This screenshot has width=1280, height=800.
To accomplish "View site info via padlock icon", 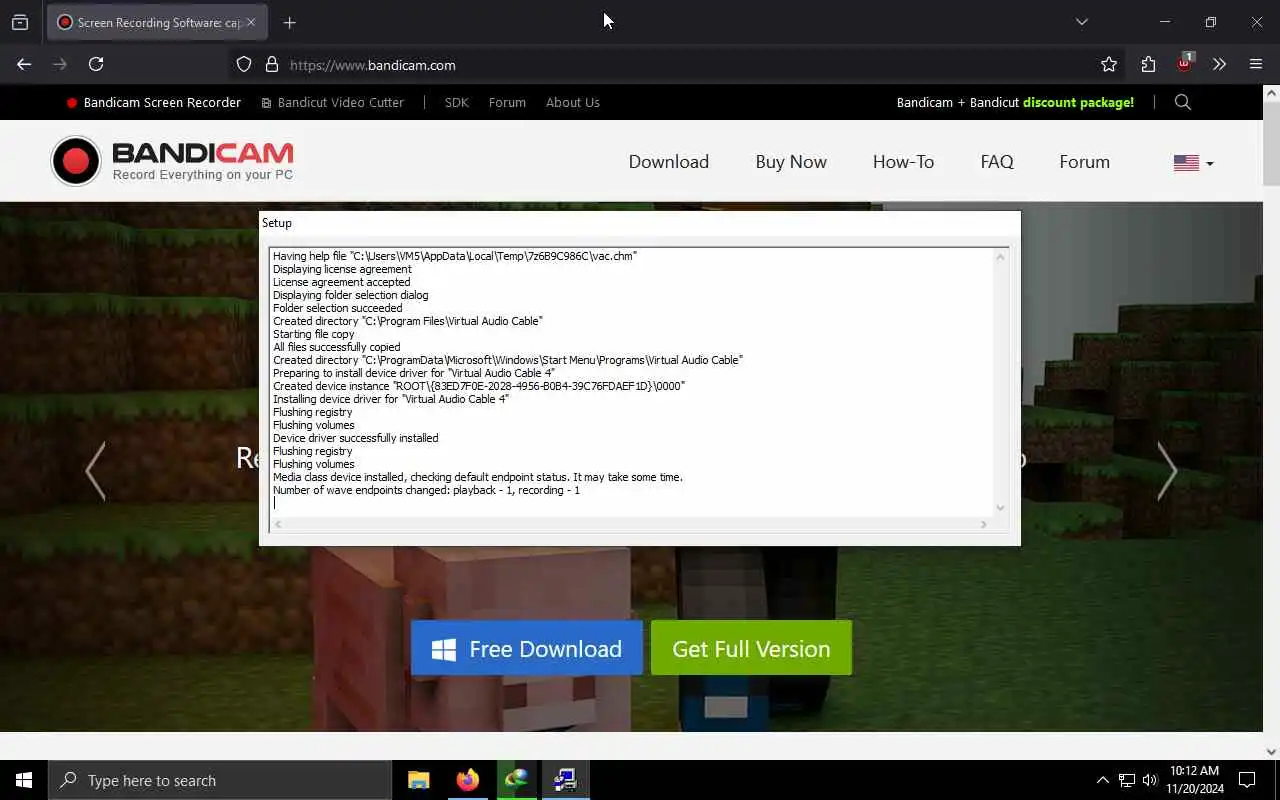I will [x=271, y=64].
